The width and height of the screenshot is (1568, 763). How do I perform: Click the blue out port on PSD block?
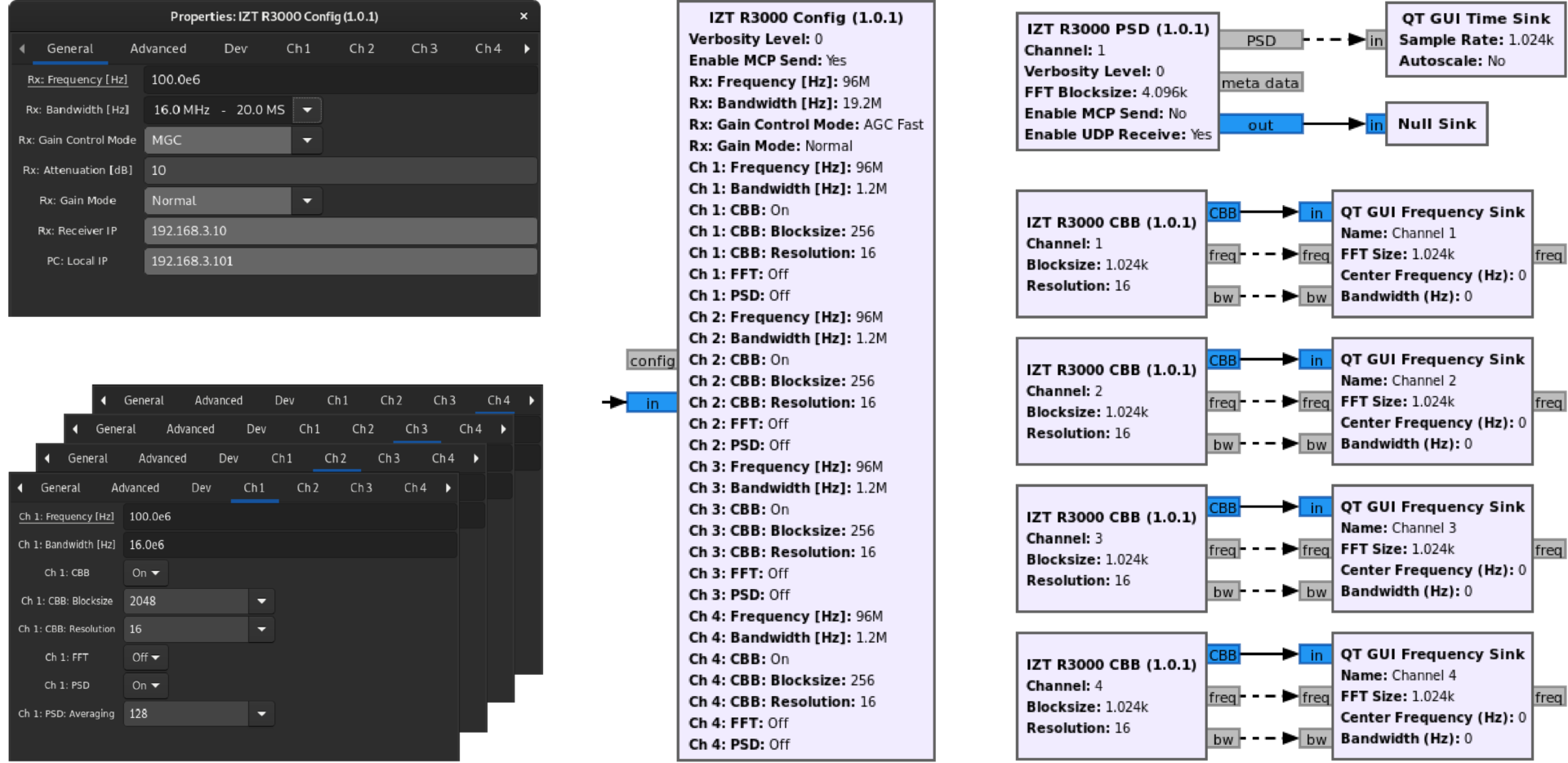tap(1260, 125)
